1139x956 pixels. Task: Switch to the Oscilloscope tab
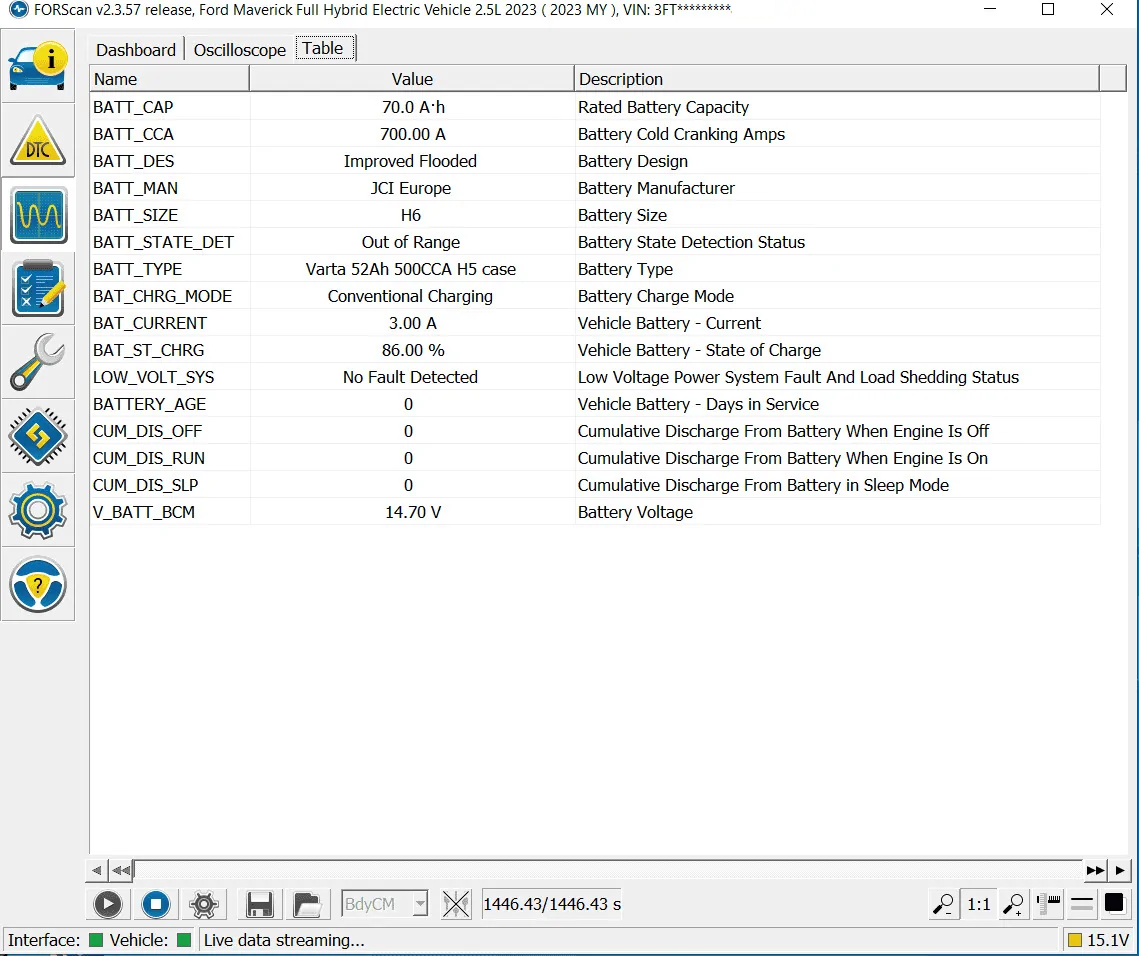click(239, 50)
